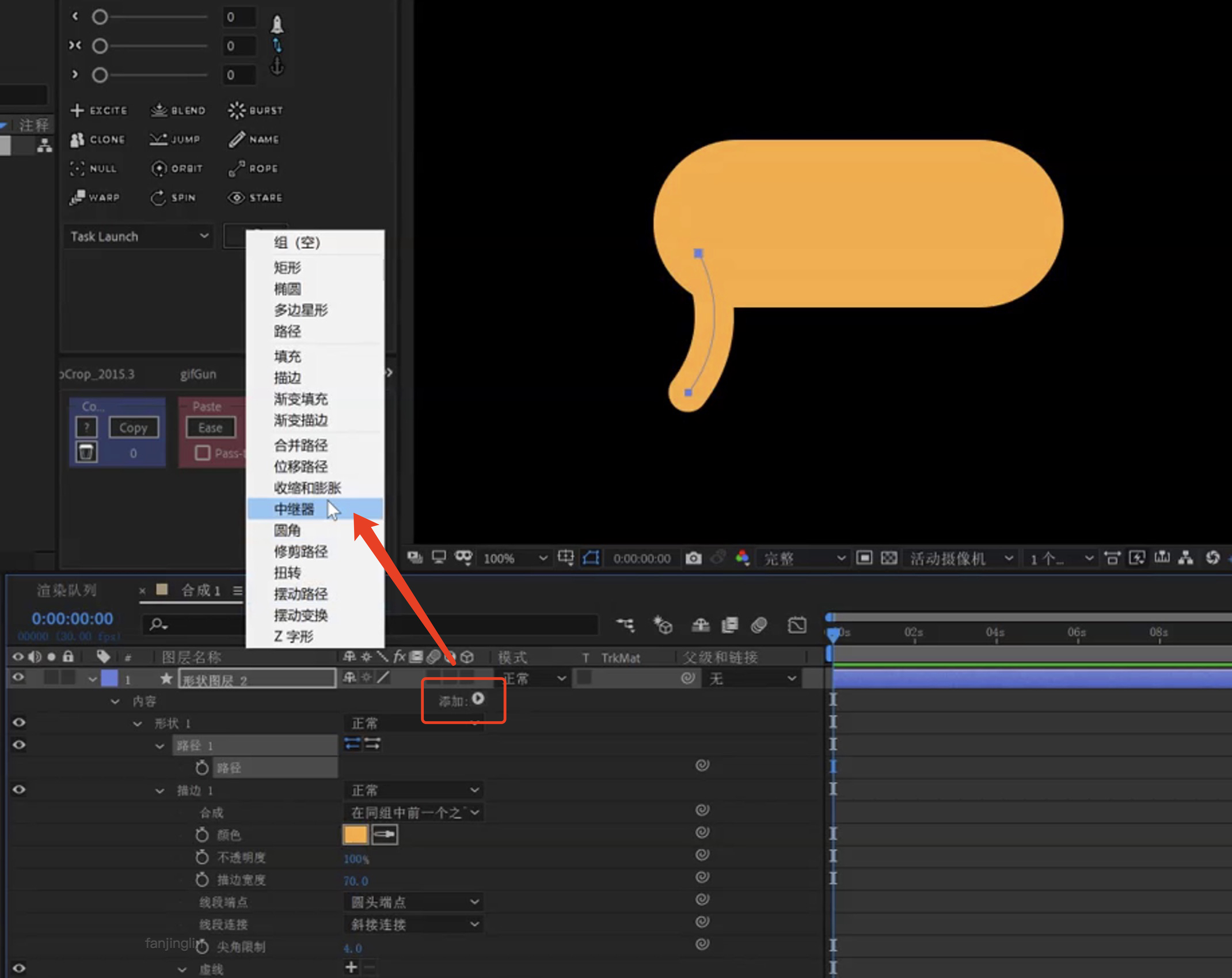Toggle the Pass-through checkbox
Viewport: 1232px width, 978px height.
point(202,453)
